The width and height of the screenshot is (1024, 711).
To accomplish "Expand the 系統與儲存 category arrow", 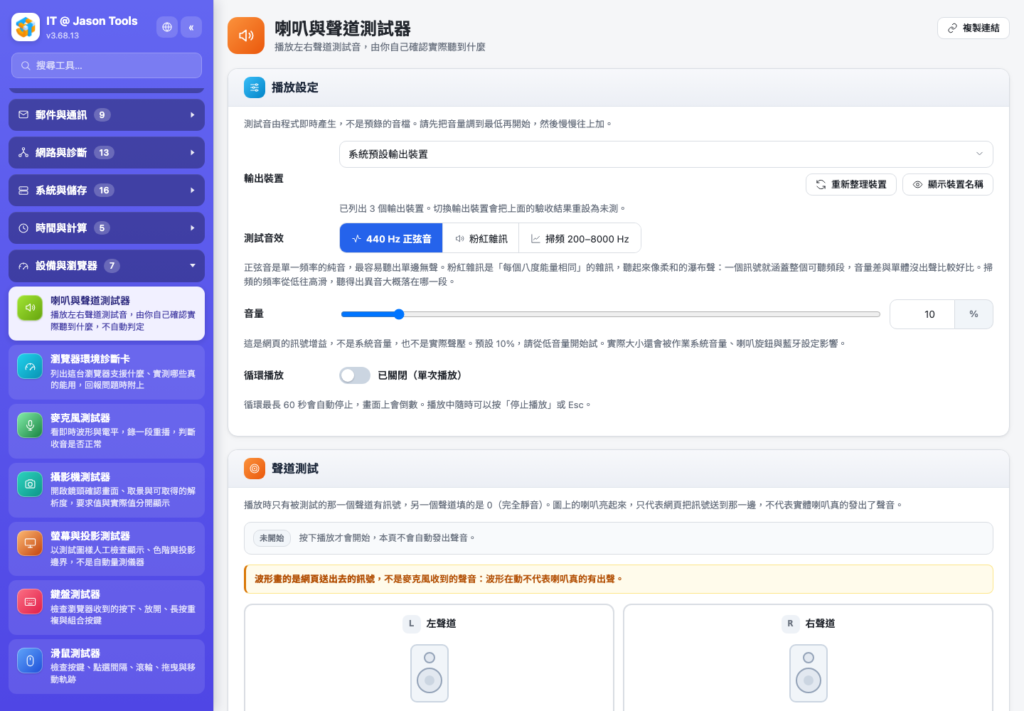I will (x=193, y=191).
